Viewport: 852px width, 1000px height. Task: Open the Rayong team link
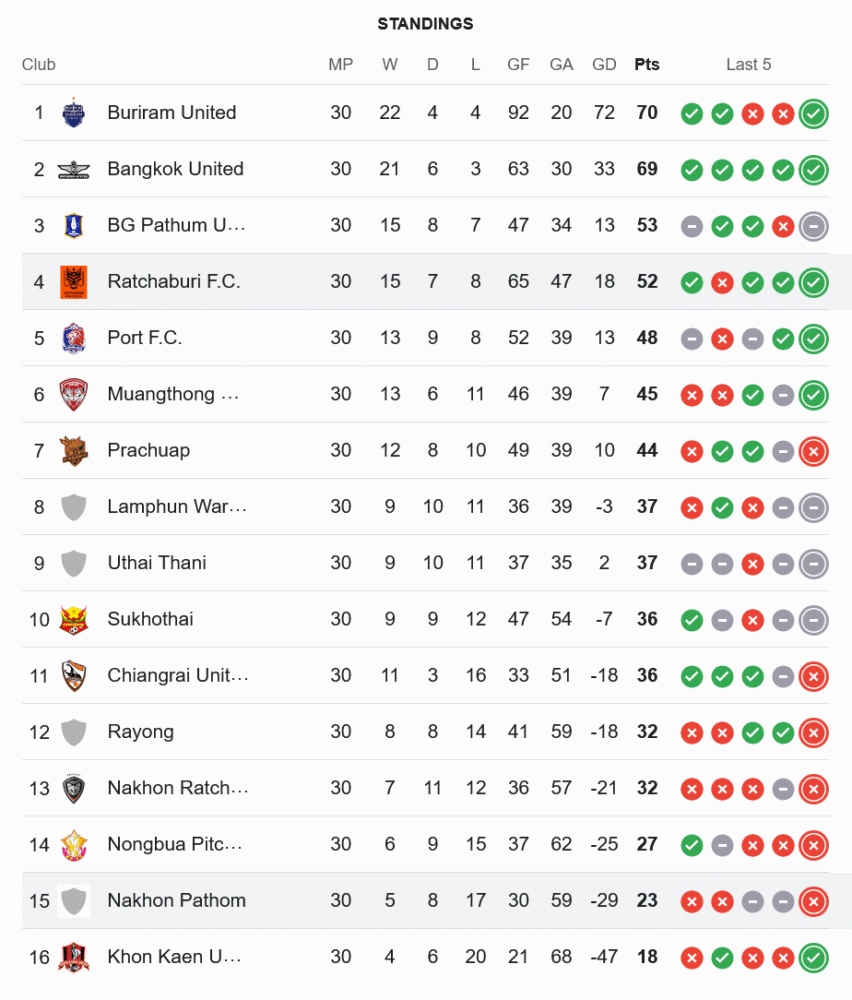[140, 732]
